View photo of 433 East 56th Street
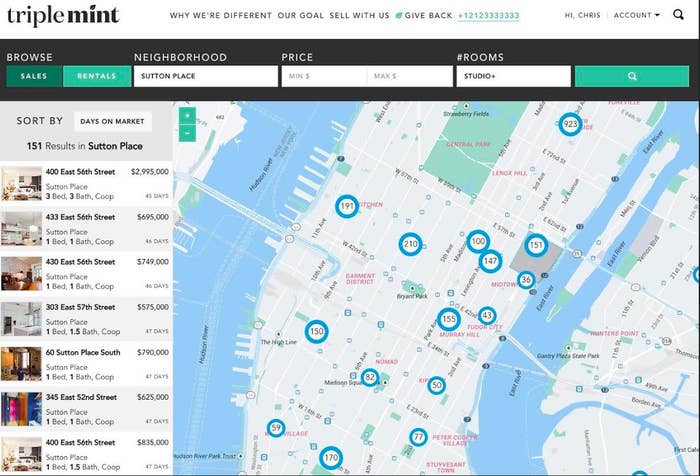The height and width of the screenshot is (476, 700). tap(21, 229)
